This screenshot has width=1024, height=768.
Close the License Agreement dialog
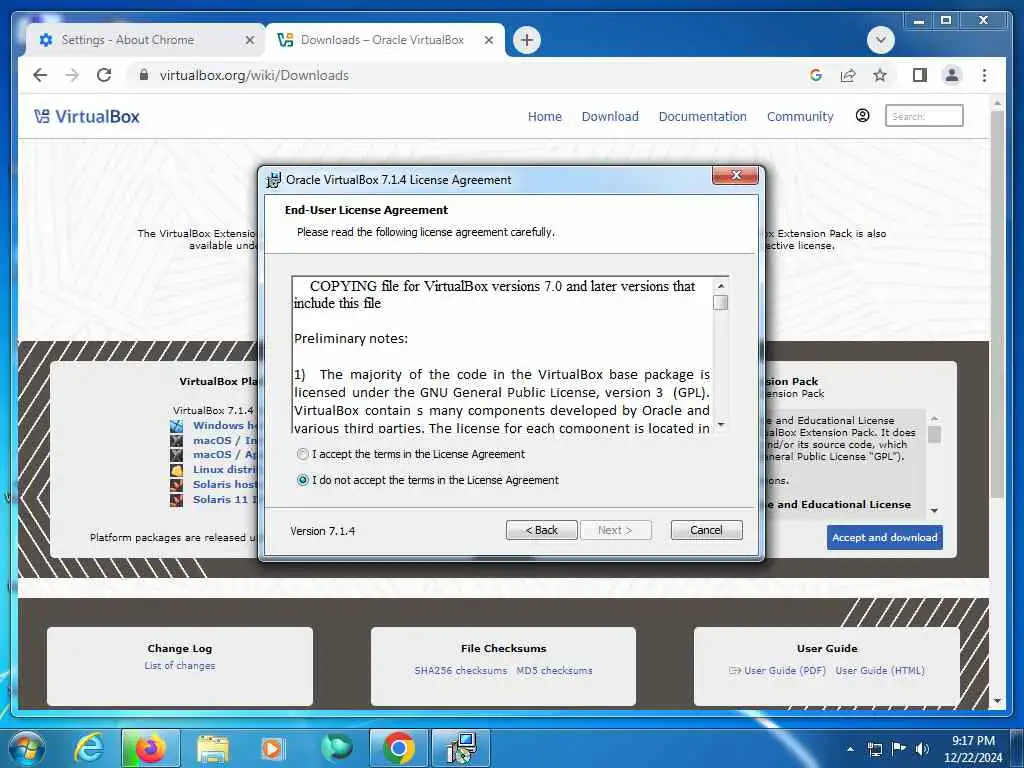[x=735, y=175]
